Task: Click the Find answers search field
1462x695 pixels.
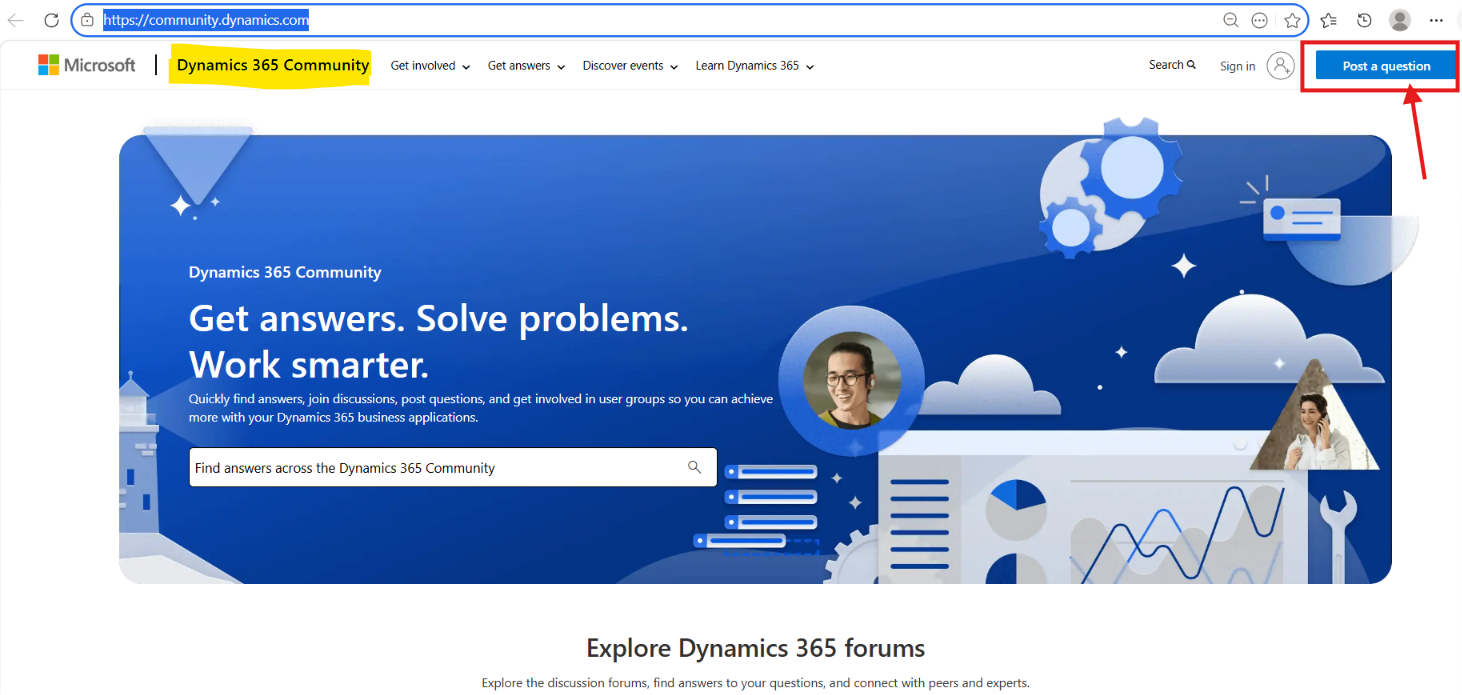Action: [x=453, y=467]
